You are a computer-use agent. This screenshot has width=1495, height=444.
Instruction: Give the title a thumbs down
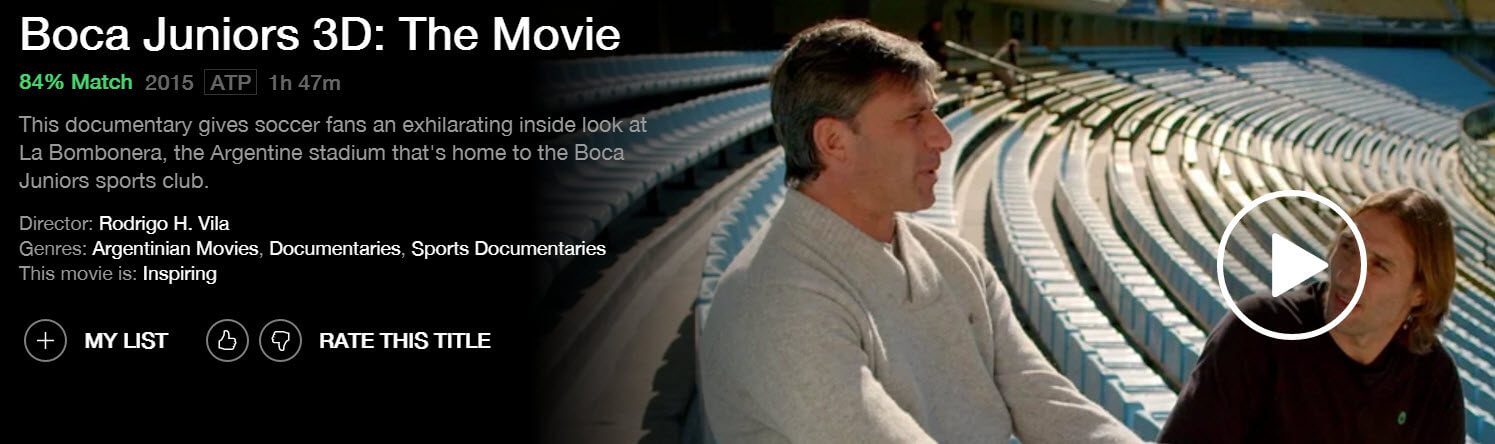pyautogui.click(x=281, y=341)
